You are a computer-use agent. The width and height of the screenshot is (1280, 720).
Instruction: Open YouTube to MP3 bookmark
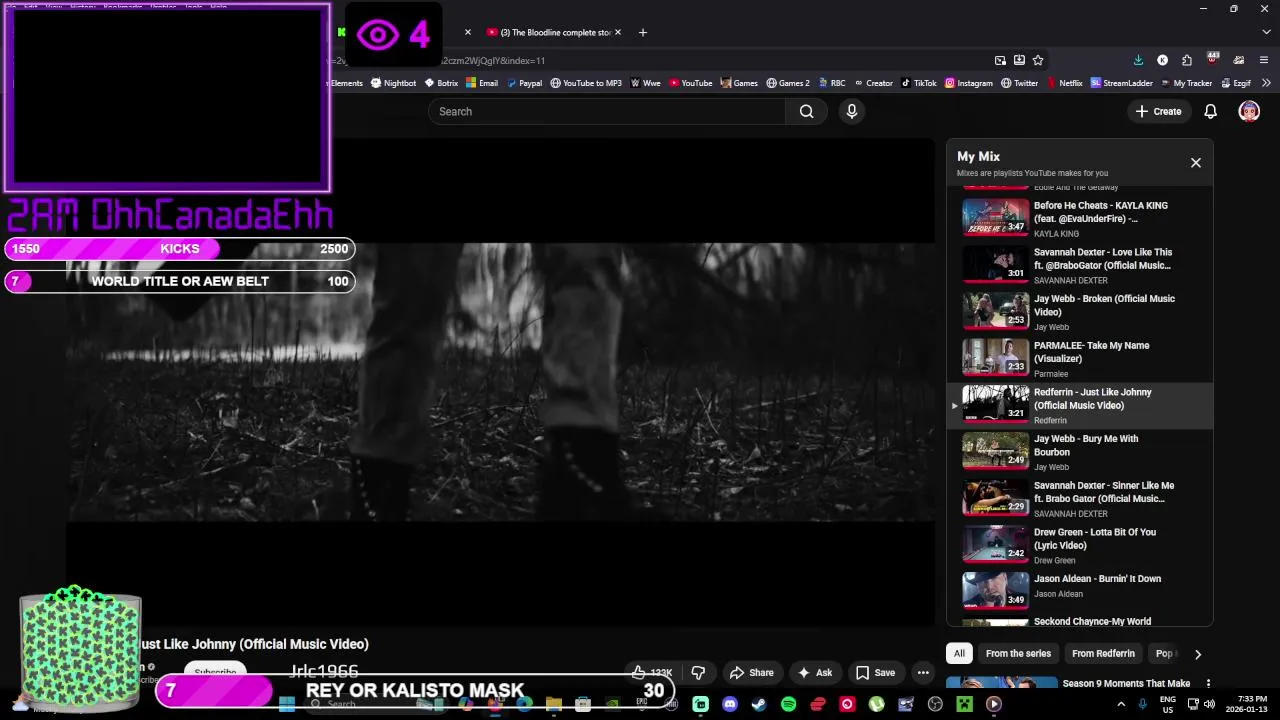point(586,83)
